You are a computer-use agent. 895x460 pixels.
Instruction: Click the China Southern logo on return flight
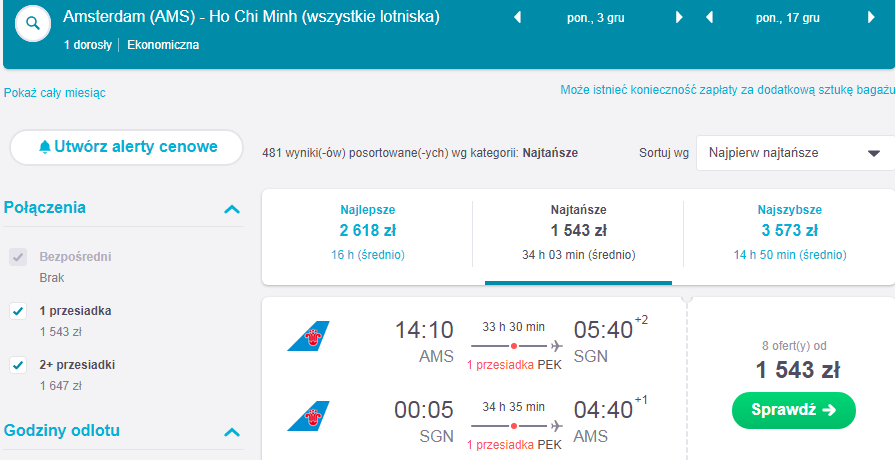point(308,416)
